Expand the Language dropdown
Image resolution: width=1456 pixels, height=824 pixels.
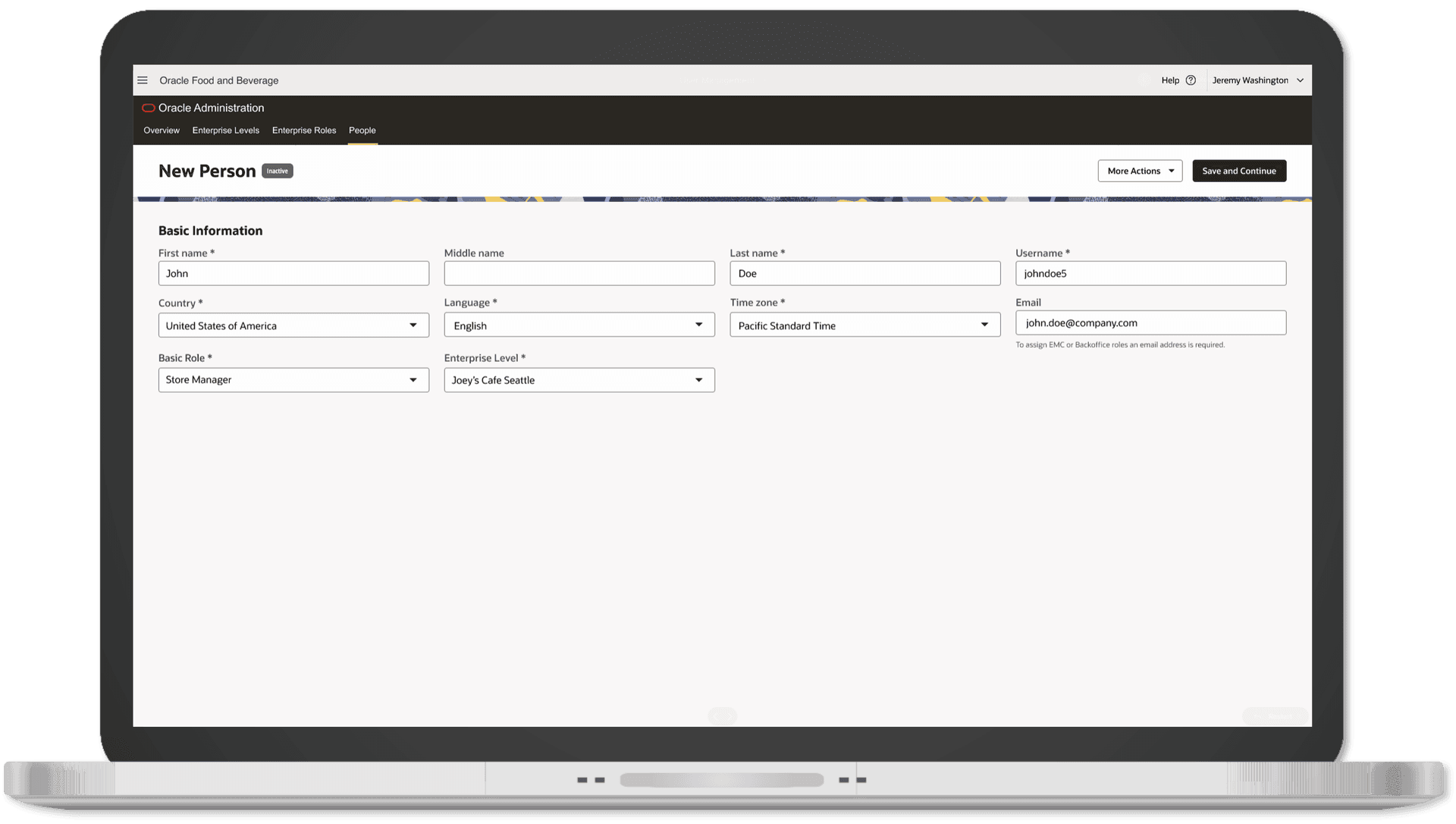click(579, 326)
